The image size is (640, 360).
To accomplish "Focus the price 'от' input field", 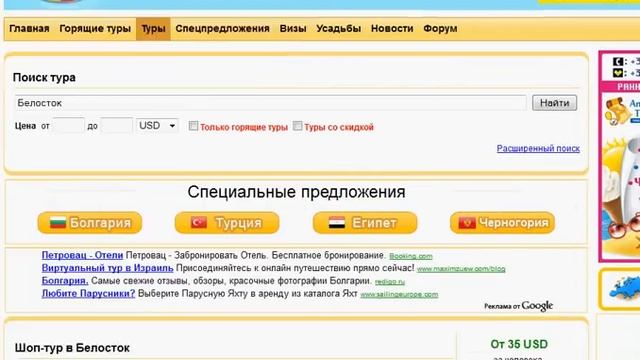I will 69,126.
